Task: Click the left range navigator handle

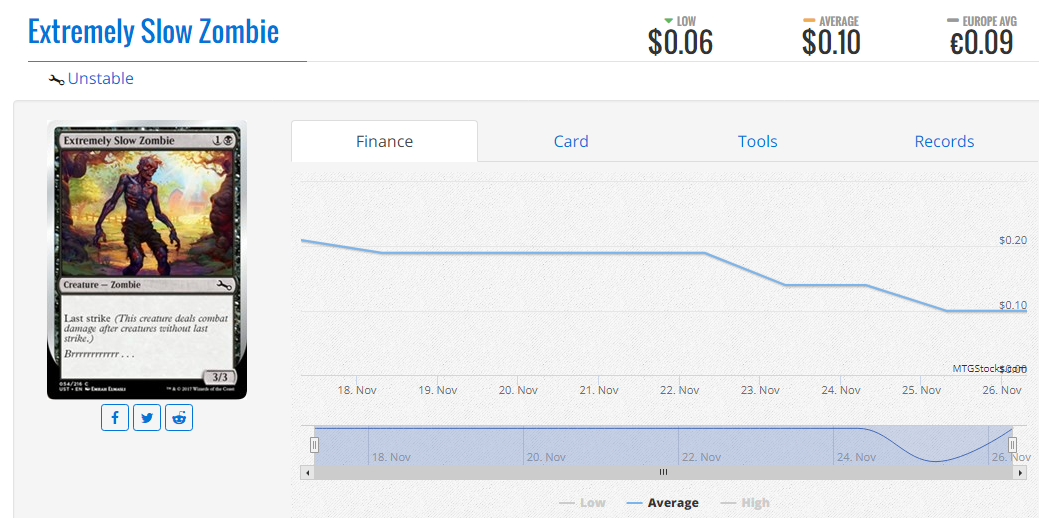Action: 315,444
